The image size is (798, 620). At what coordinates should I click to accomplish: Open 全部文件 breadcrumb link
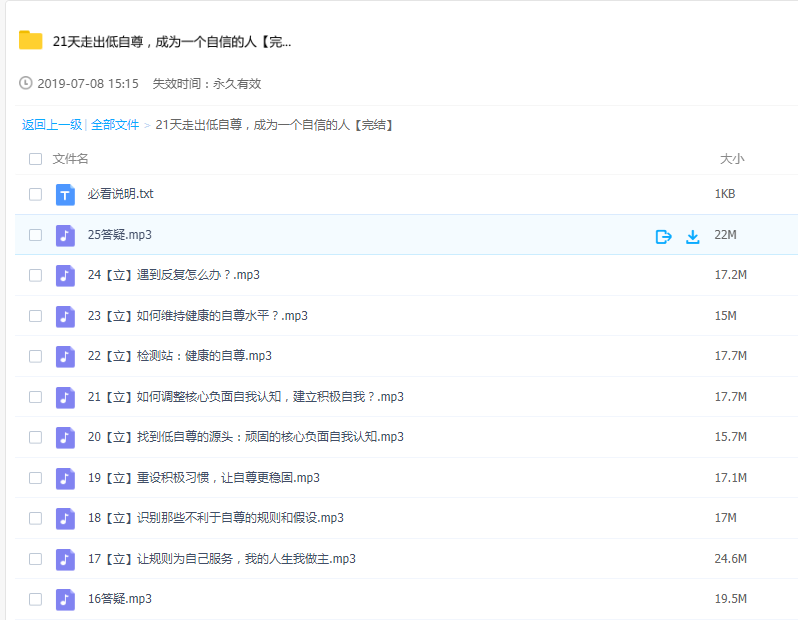point(115,125)
